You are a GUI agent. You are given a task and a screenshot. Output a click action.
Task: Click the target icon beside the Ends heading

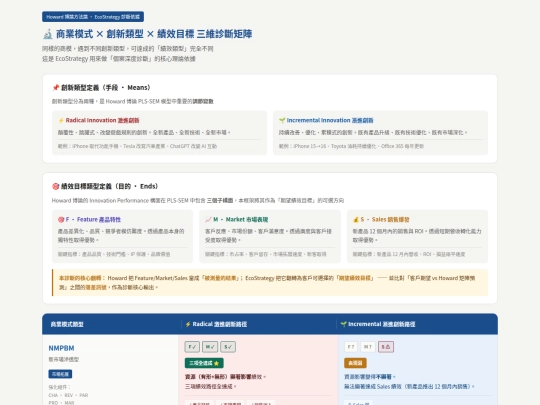coord(55,186)
